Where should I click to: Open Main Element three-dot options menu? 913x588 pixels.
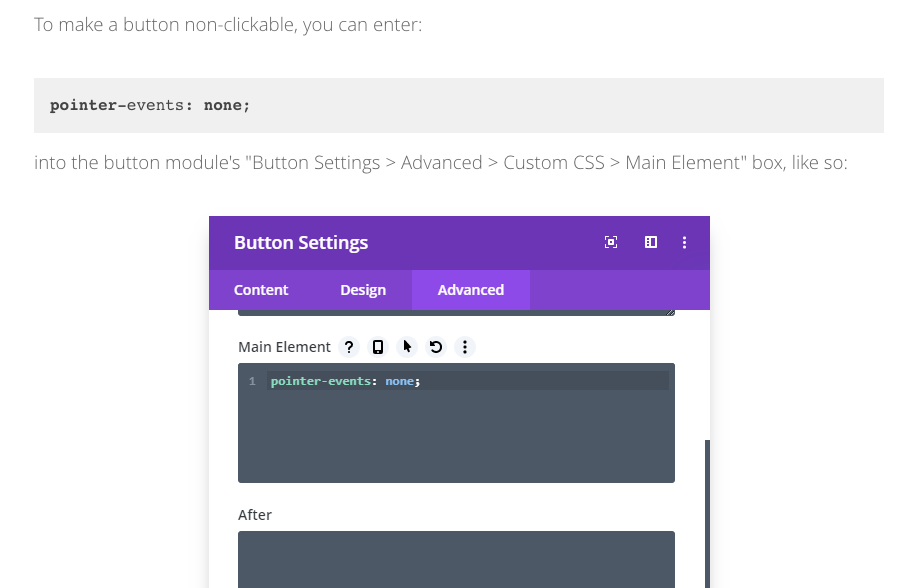[x=464, y=347]
